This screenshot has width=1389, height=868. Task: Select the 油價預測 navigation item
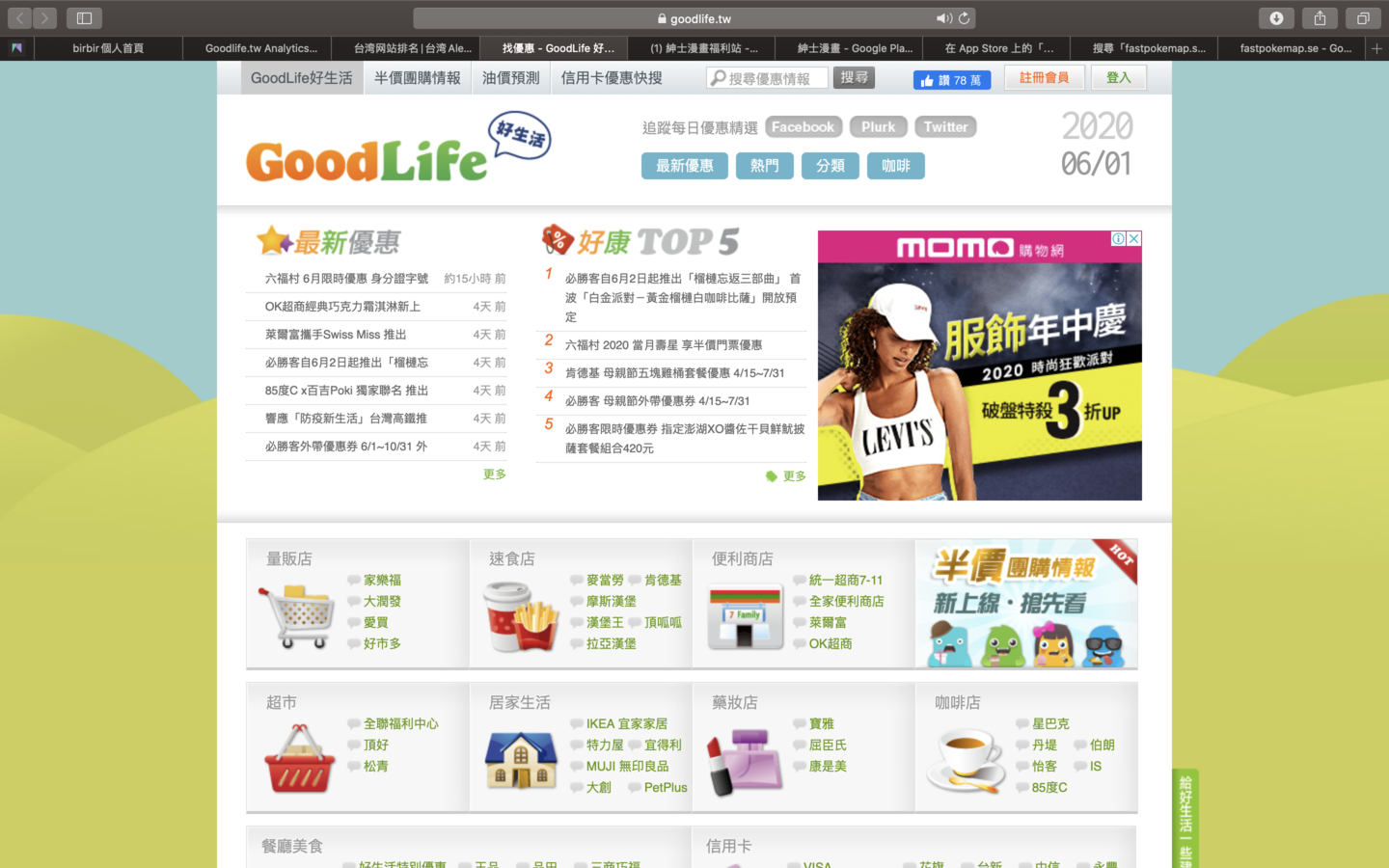click(x=510, y=78)
